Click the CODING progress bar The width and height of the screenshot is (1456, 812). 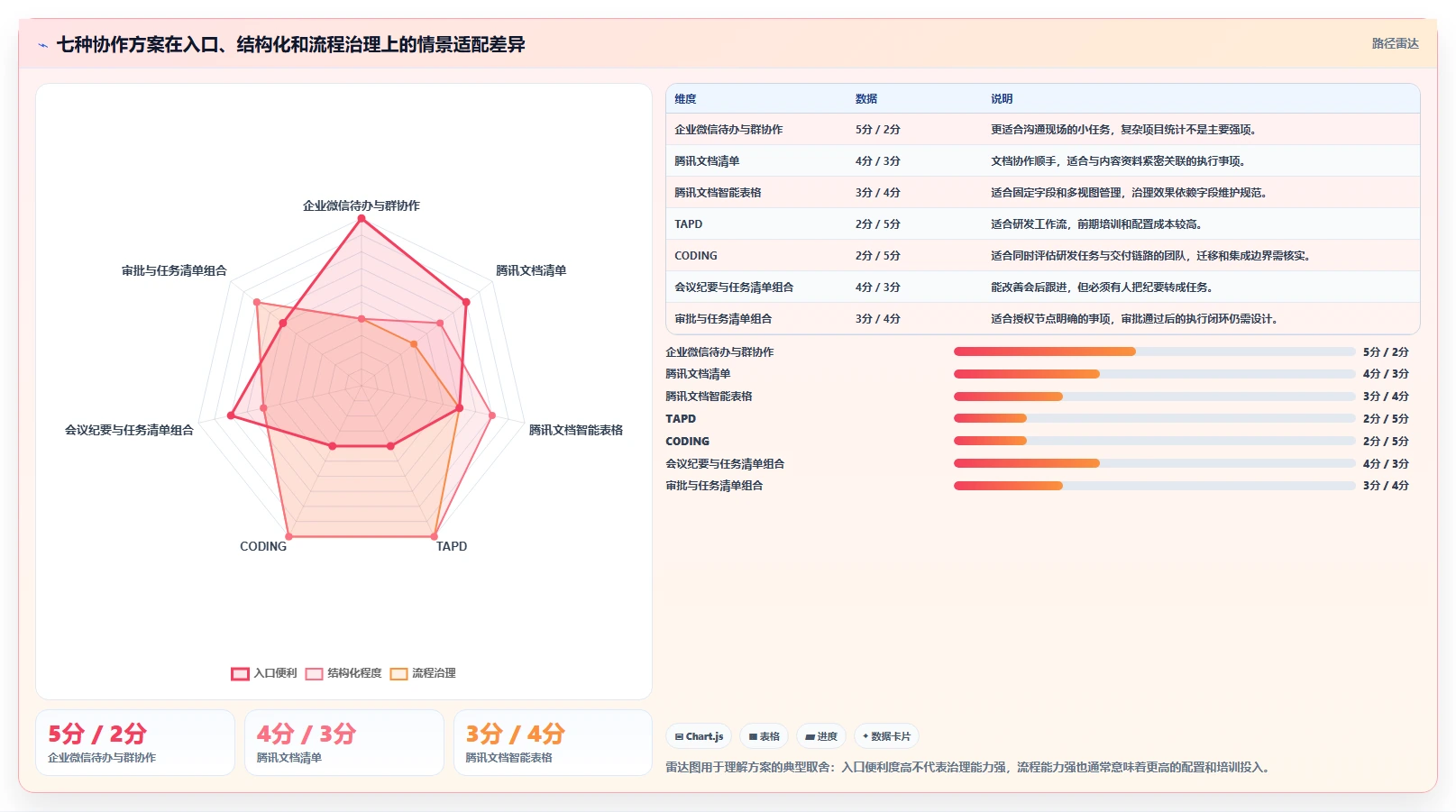(1155, 441)
